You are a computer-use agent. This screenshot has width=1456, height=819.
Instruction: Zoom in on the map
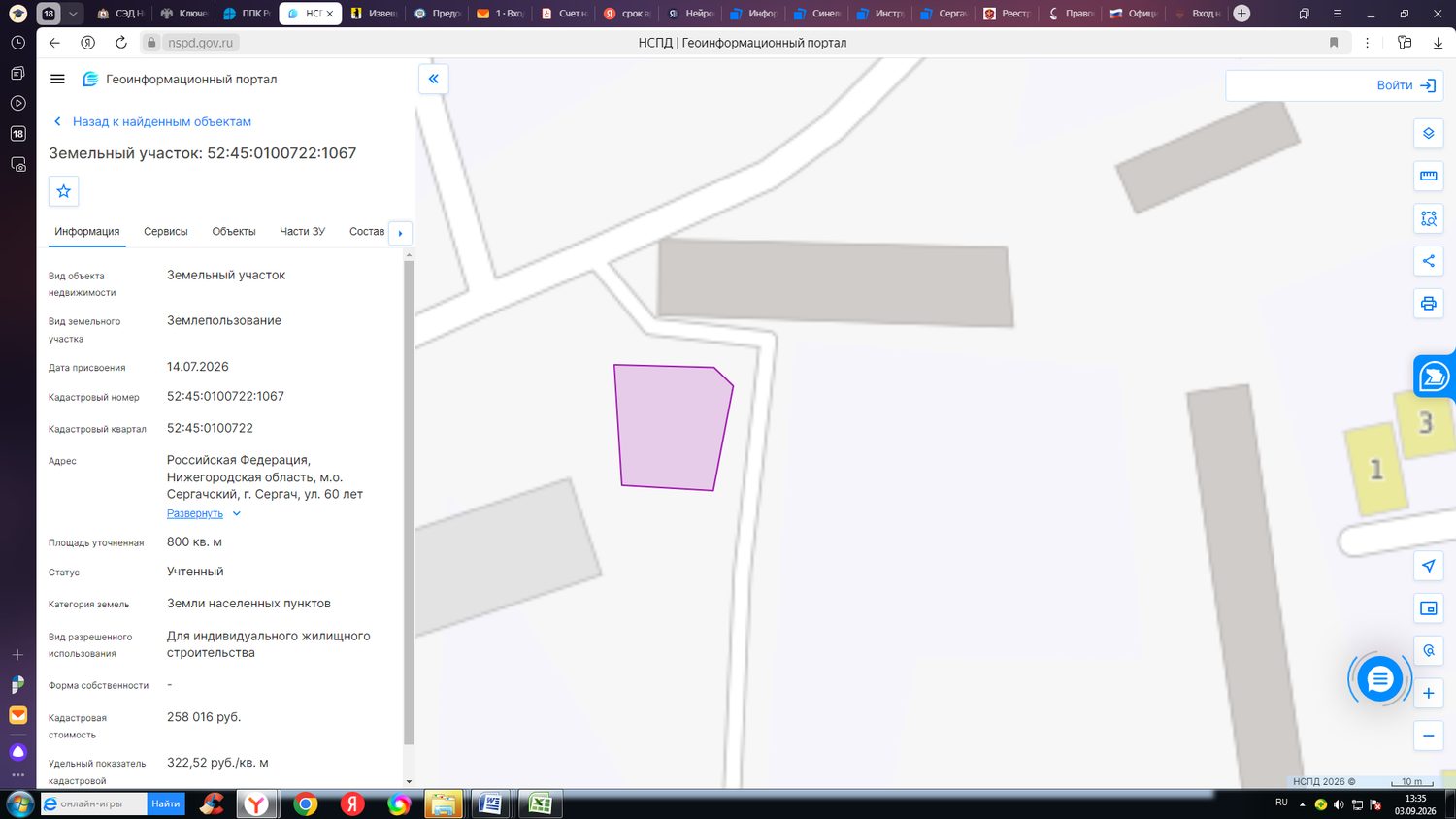click(1428, 693)
